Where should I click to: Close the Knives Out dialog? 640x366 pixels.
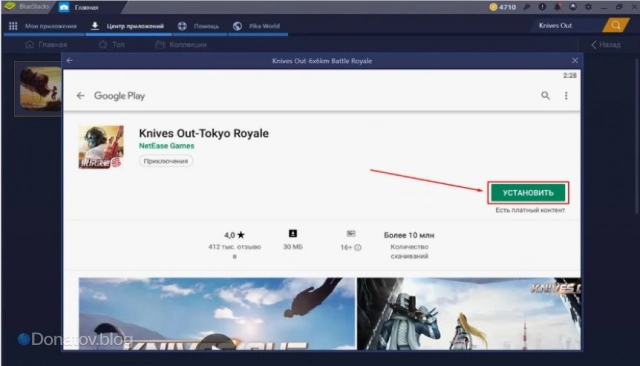click(575, 60)
